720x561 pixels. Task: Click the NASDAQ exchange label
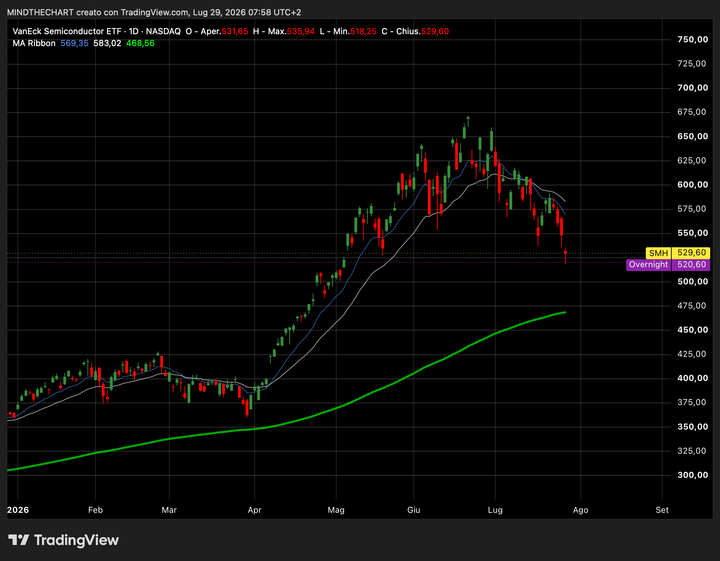[163, 31]
